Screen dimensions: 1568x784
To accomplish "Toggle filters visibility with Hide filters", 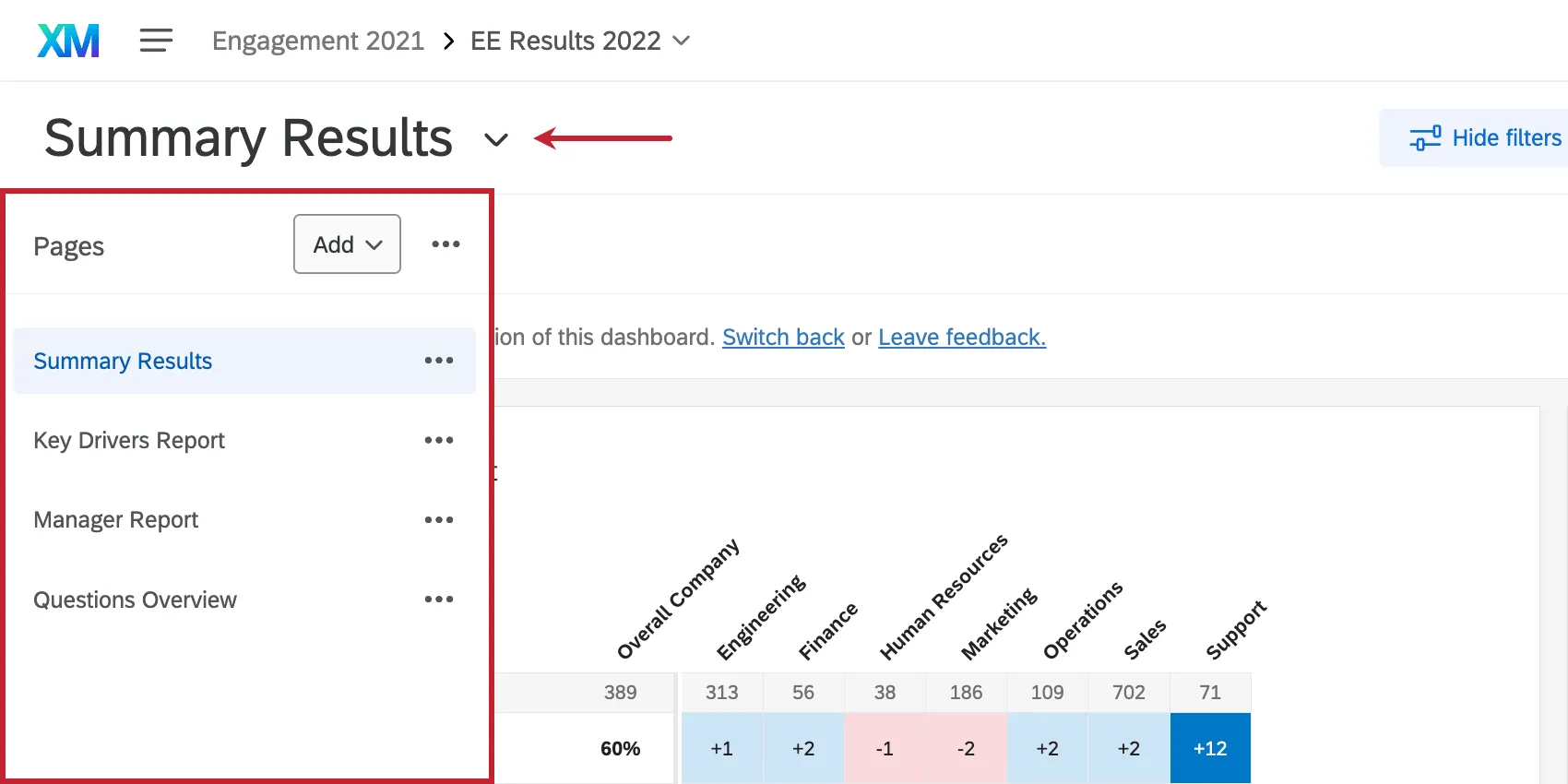I will tap(1506, 137).
